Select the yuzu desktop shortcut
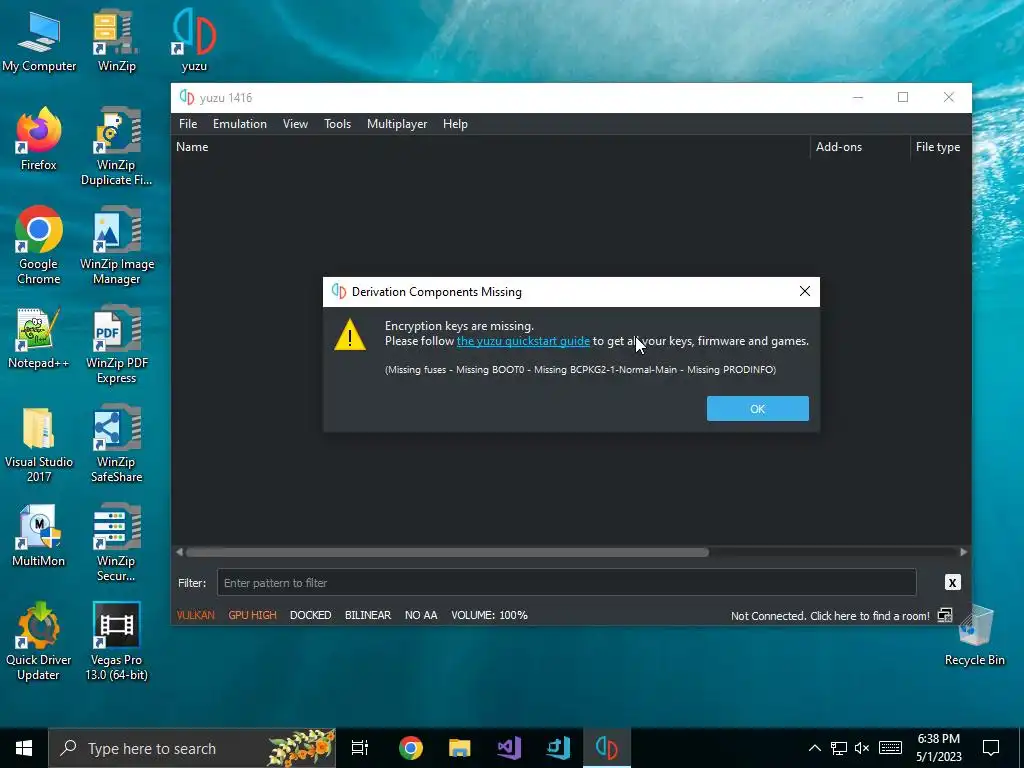Viewport: 1024px width, 768px height. (194, 40)
